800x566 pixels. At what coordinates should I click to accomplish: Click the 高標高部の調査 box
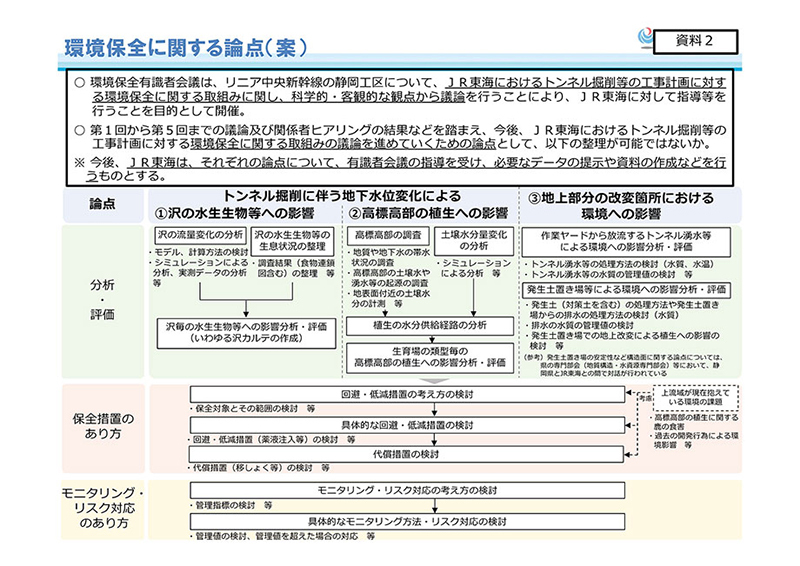coord(389,235)
